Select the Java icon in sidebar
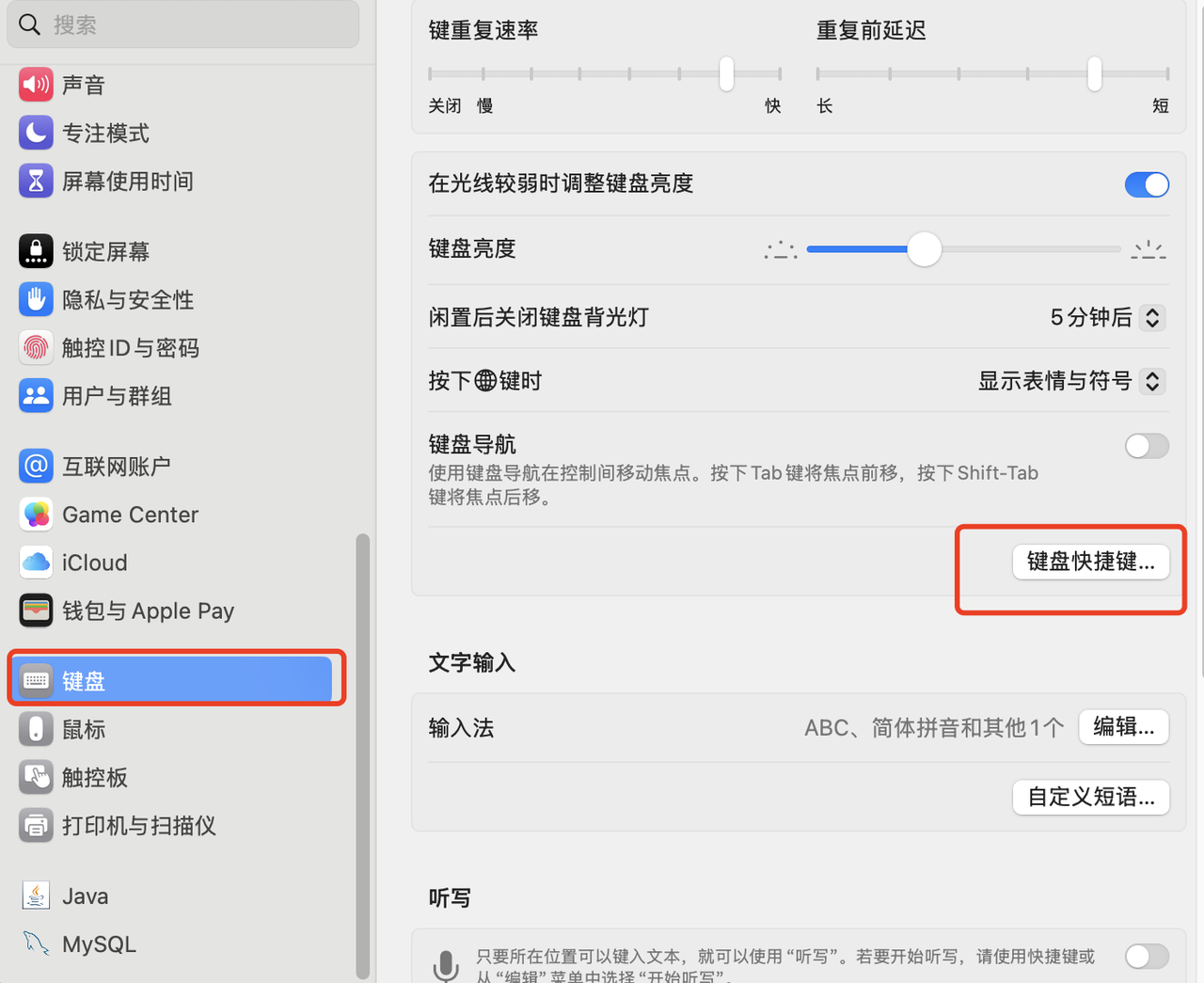Viewport: 1204px width, 983px height. [36, 896]
